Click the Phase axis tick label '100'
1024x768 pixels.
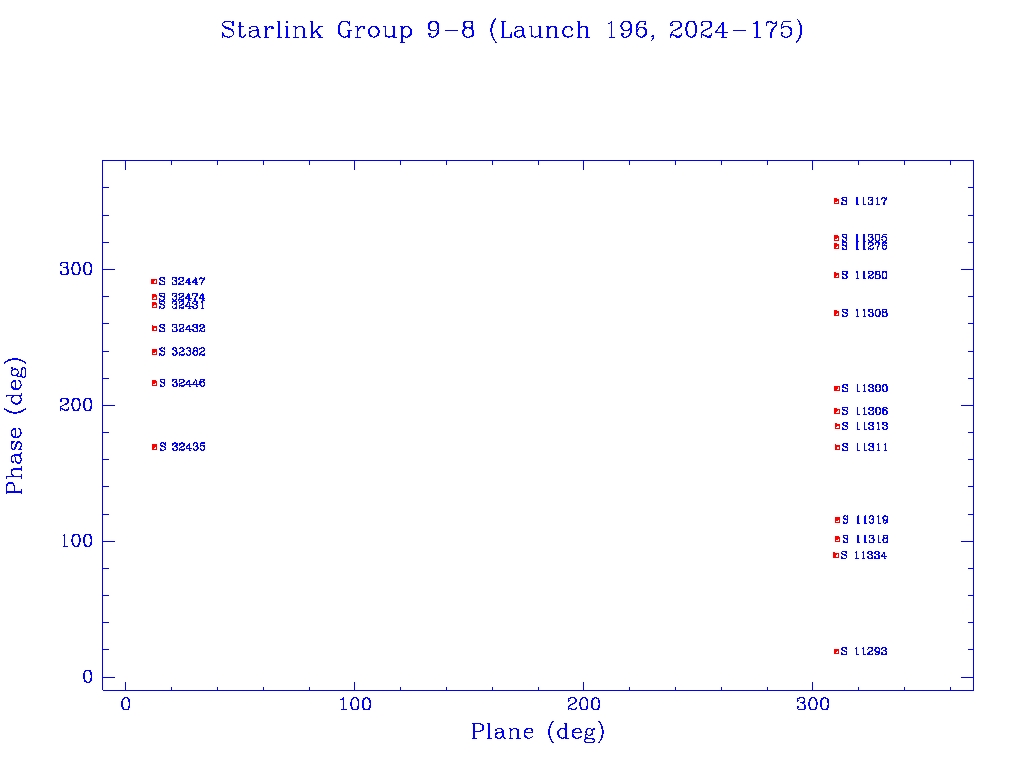[x=76, y=541]
